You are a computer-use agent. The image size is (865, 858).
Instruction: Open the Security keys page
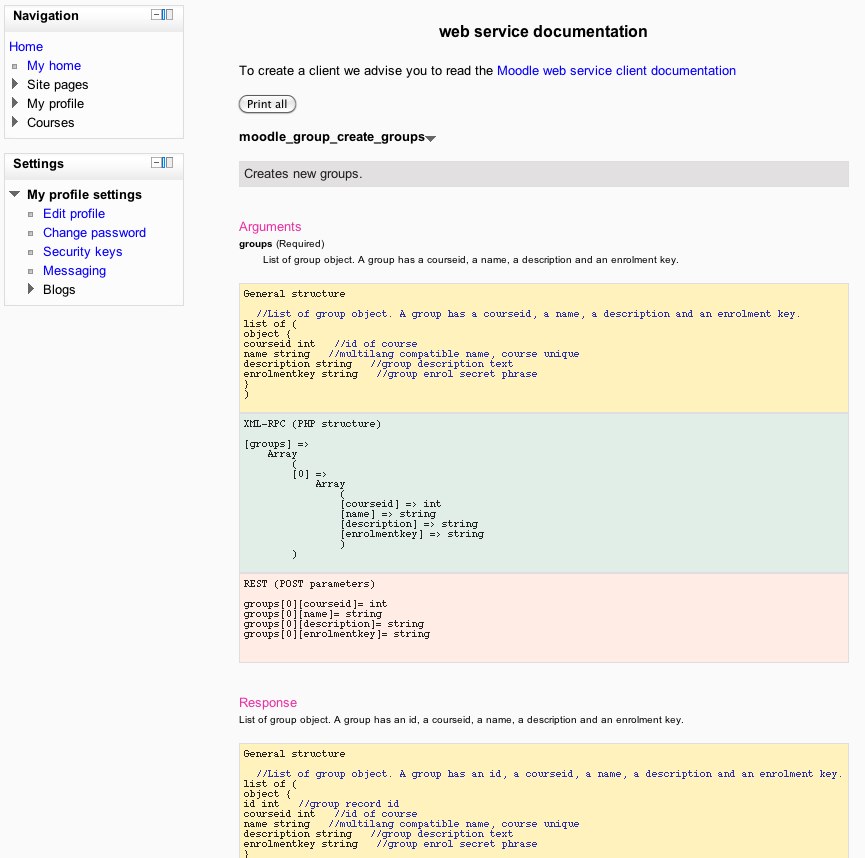[x=82, y=252]
